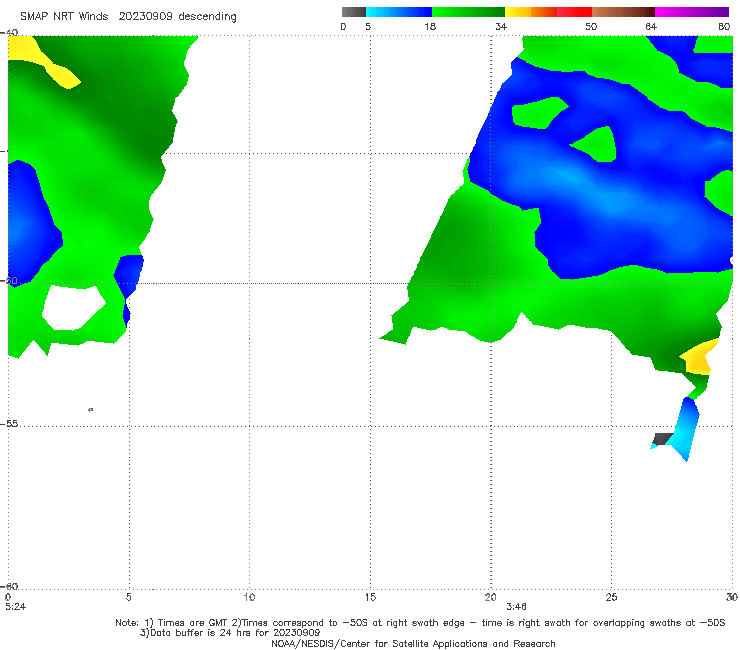The width and height of the screenshot is (740, 650).
Task: Click the longitude axis label "25"
Action: click(x=611, y=597)
